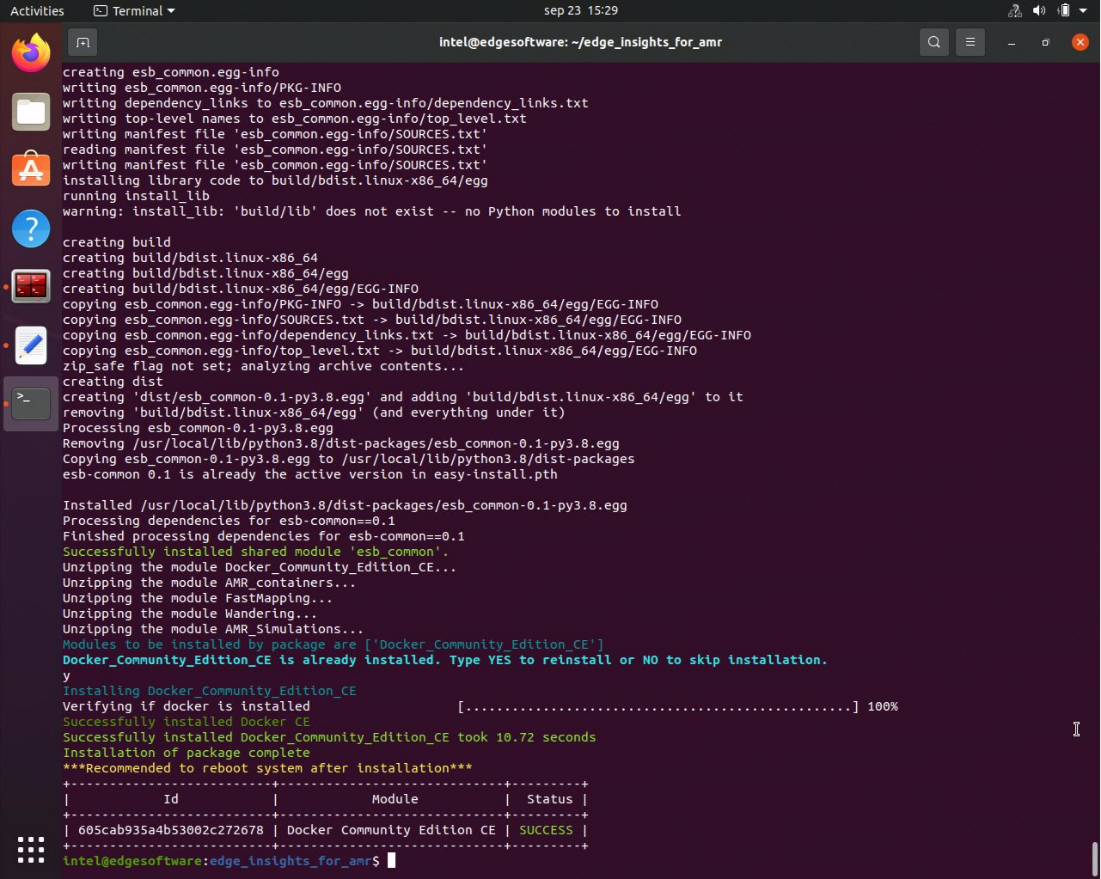Screen dimensions: 1101x879
Task: Open the clock showing sep 23 15:29
Action: (580, 11)
